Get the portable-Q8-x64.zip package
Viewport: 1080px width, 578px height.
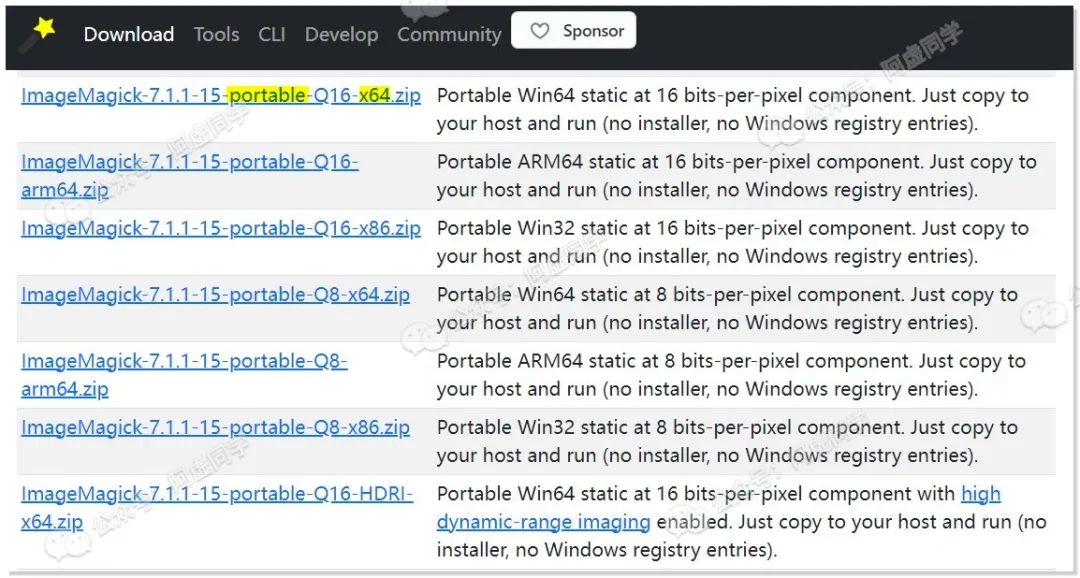215,295
